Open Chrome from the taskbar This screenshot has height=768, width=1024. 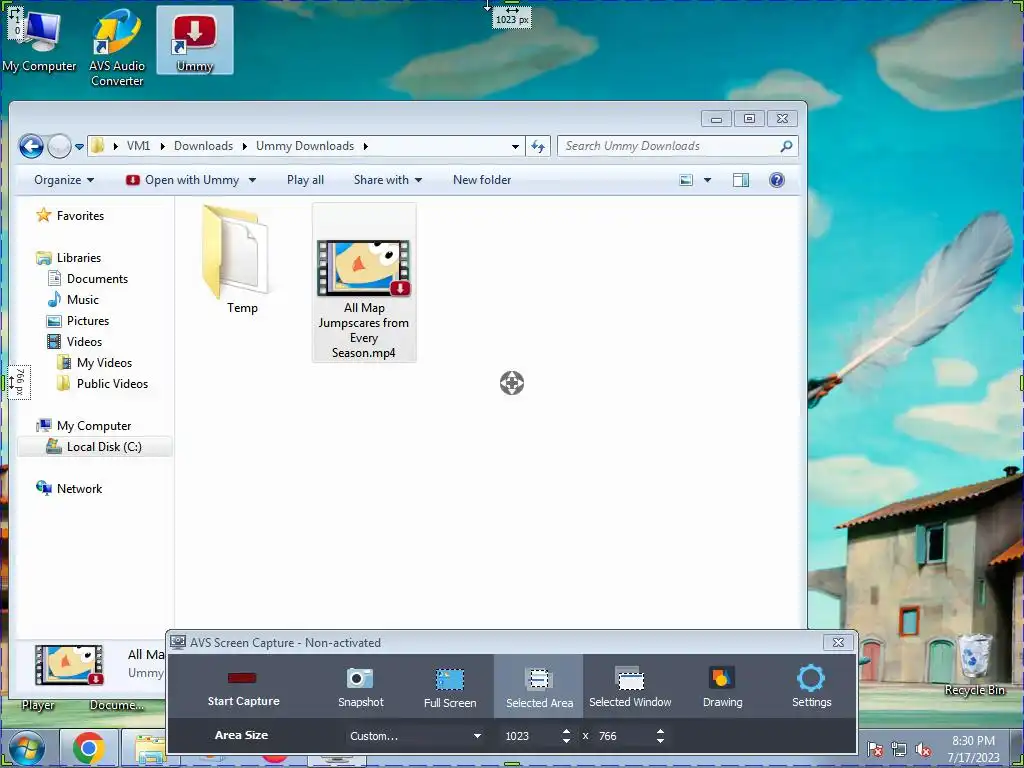pos(89,748)
